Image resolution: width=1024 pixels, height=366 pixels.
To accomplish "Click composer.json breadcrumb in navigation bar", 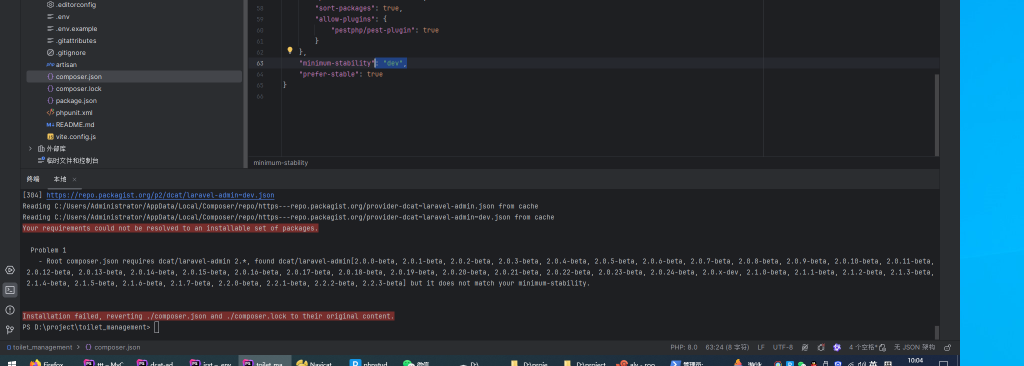I will (112, 347).
